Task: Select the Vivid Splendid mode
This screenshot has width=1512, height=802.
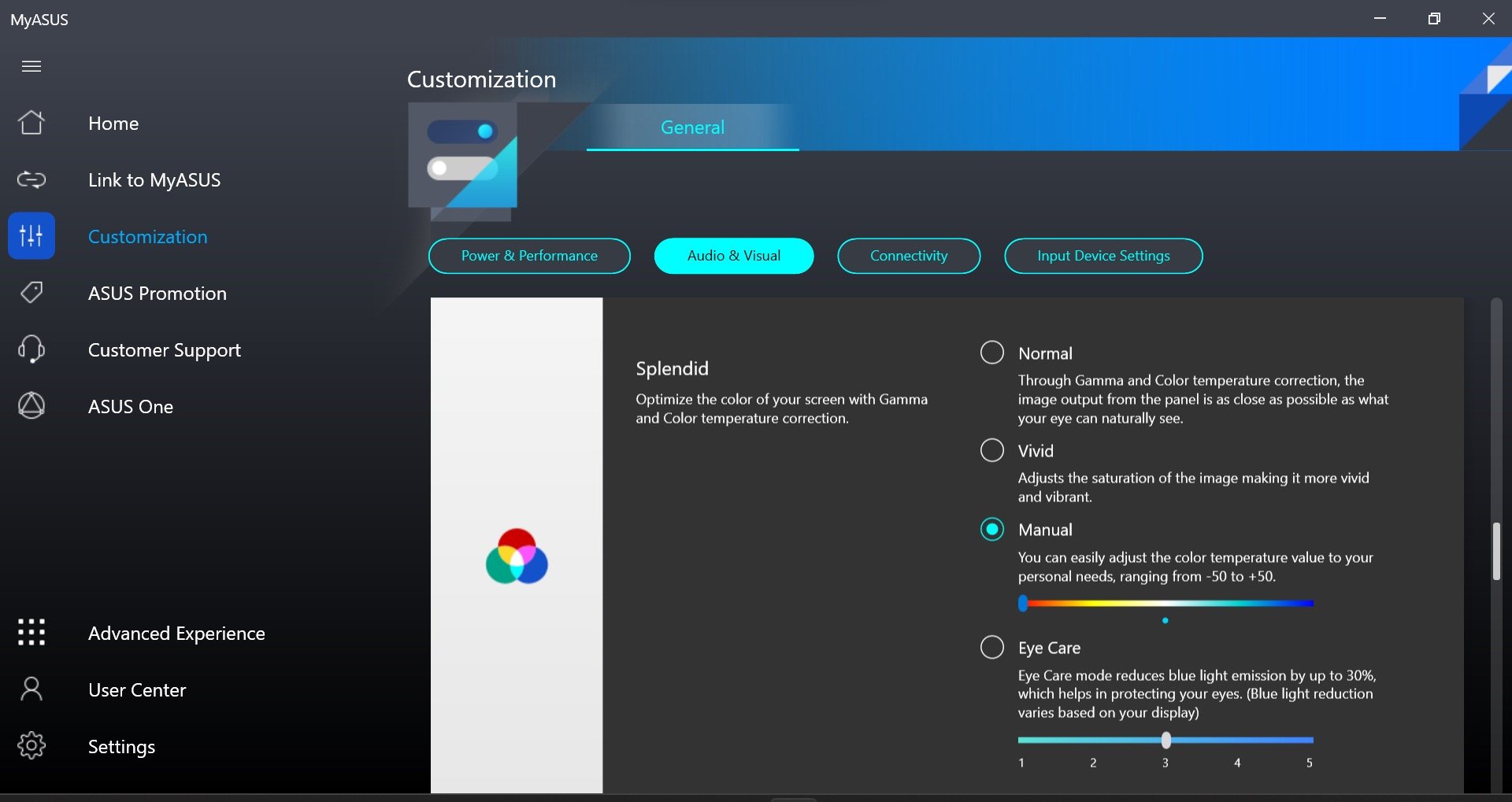Action: click(x=992, y=450)
